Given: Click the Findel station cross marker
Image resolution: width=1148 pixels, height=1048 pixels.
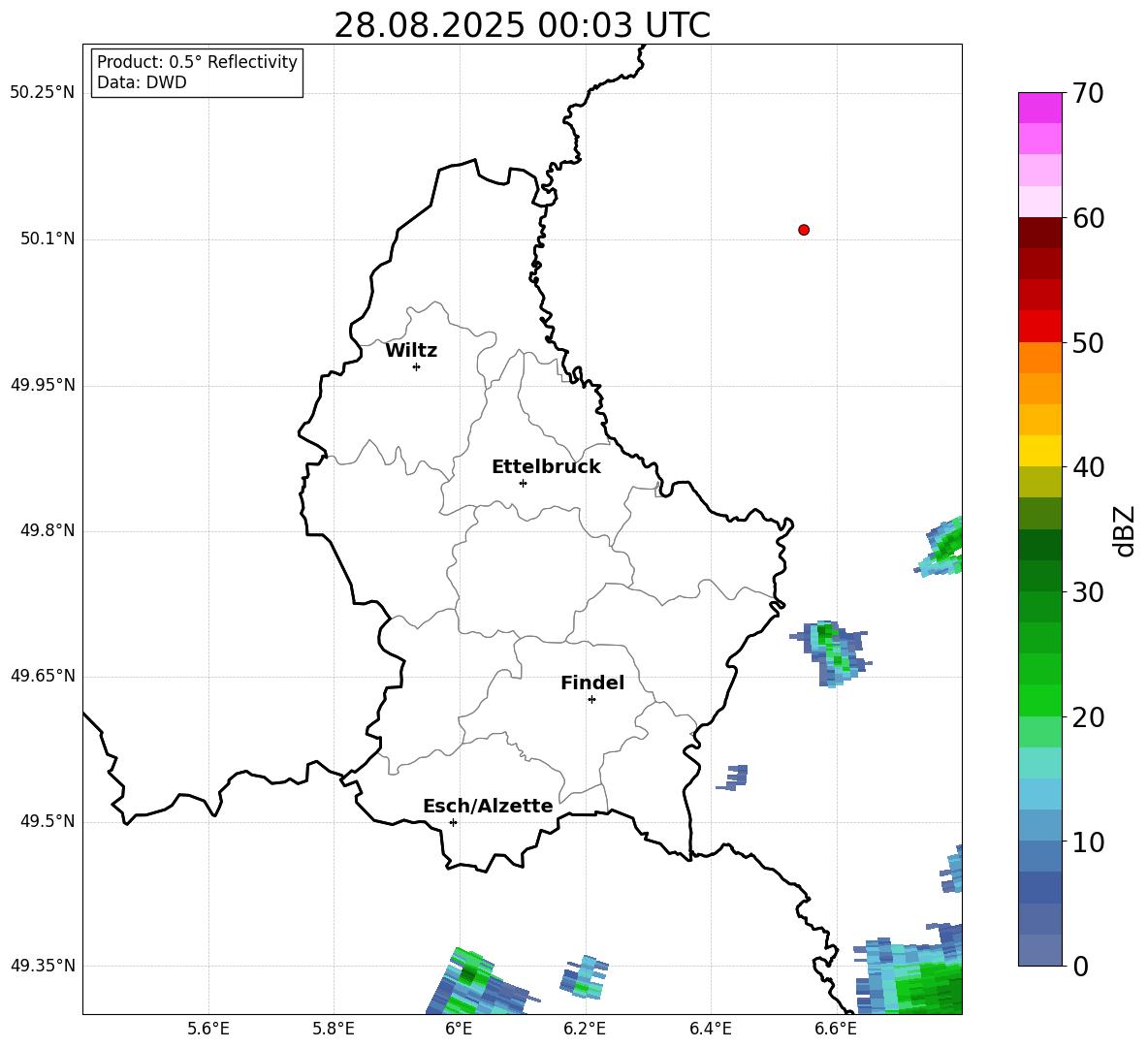Looking at the screenshot, I should pyautogui.click(x=591, y=700).
